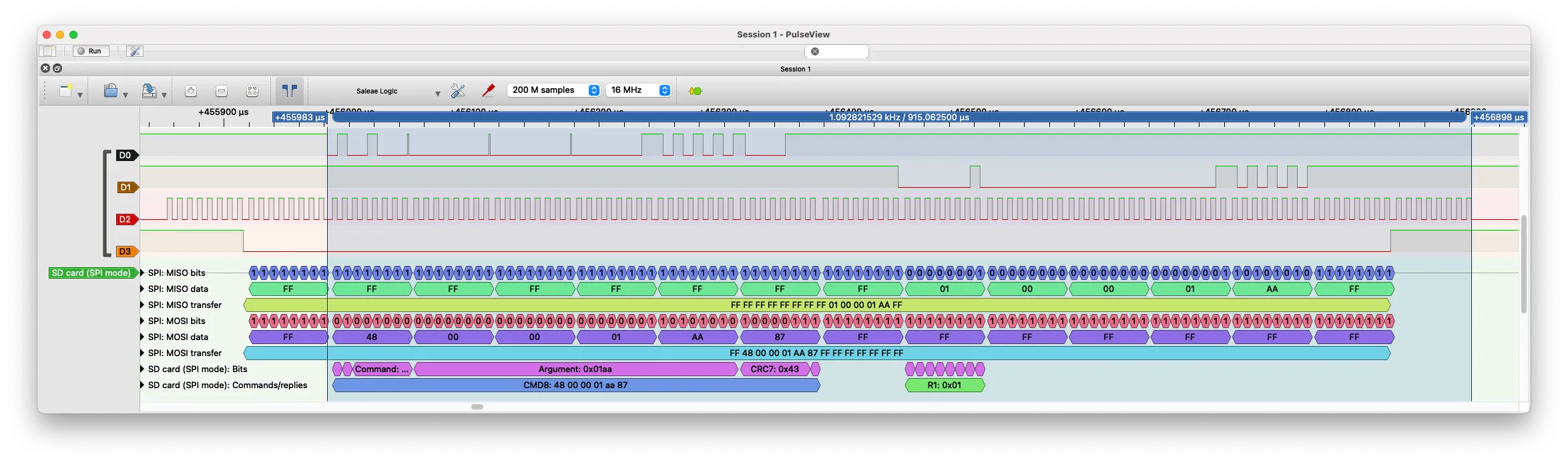Toggle the cursors display button
This screenshot has height=463, width=1568.
pyautogui.click(x=290, y=90)
